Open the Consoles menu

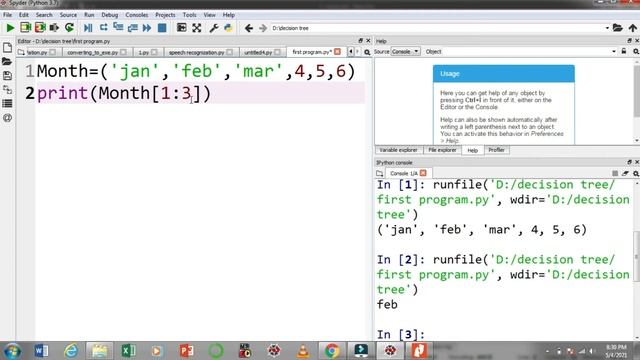pos(137,15)
